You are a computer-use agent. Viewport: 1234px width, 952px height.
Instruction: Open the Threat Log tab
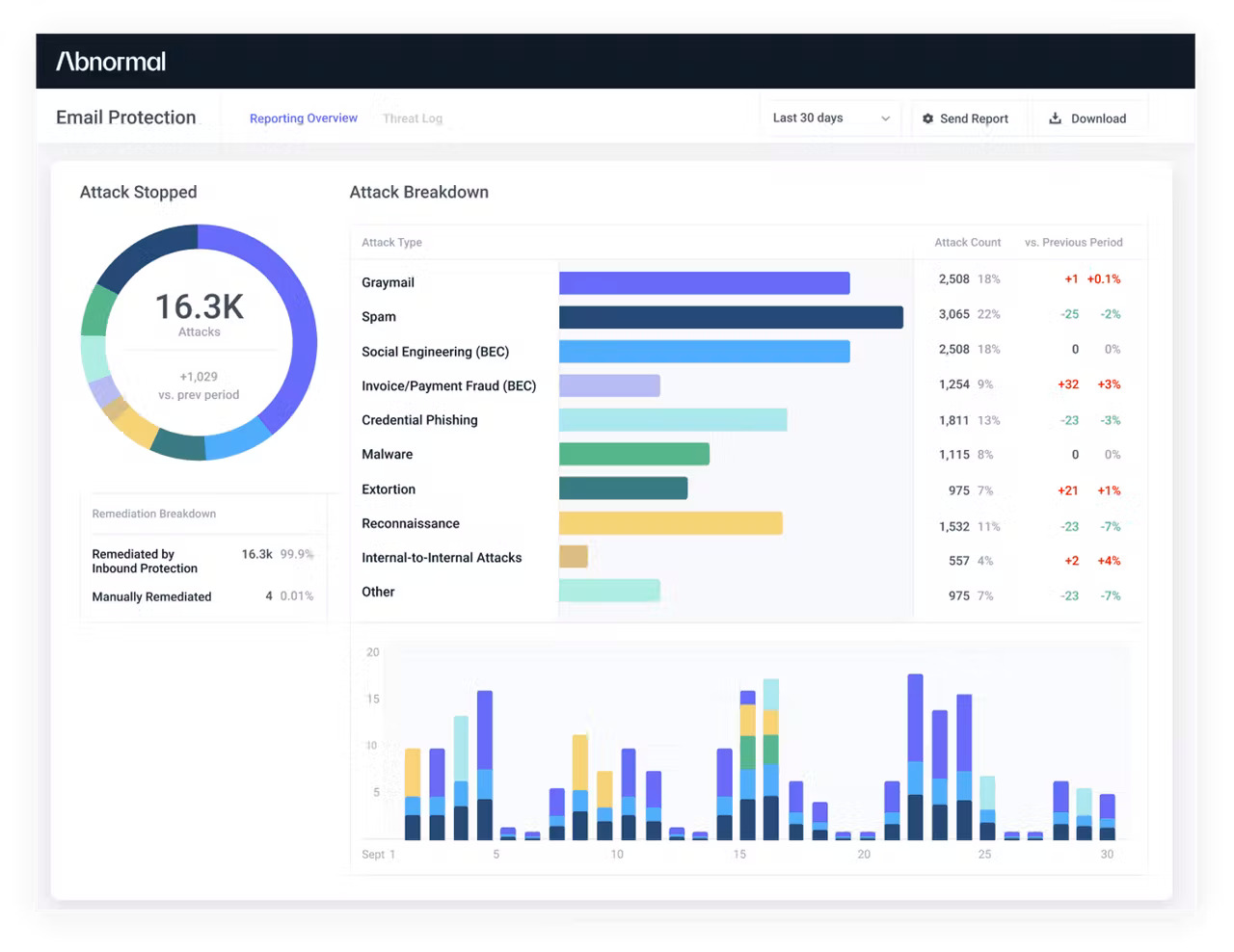pyautogui.click(x=412, y=119)
